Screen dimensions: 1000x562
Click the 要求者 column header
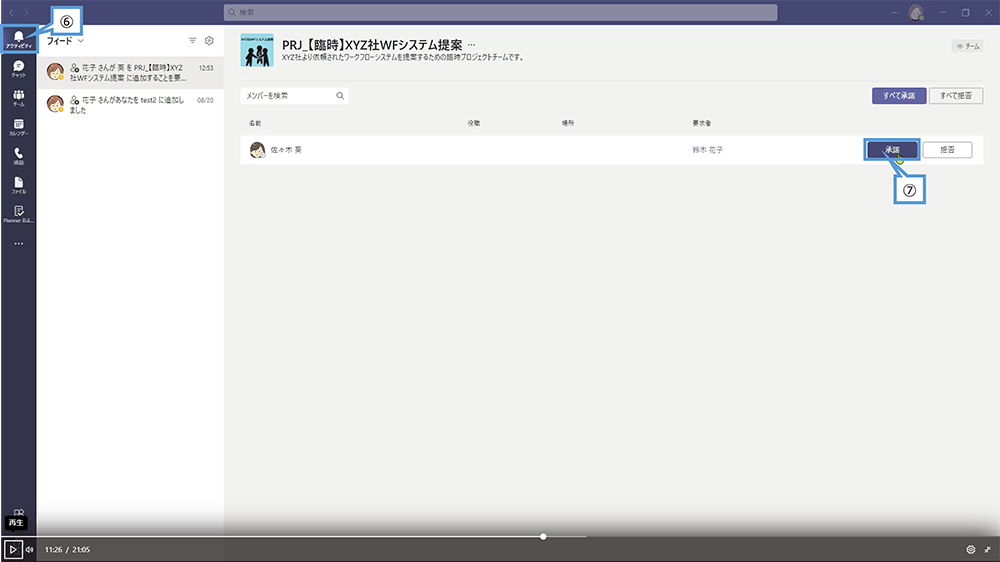(702, 123)
